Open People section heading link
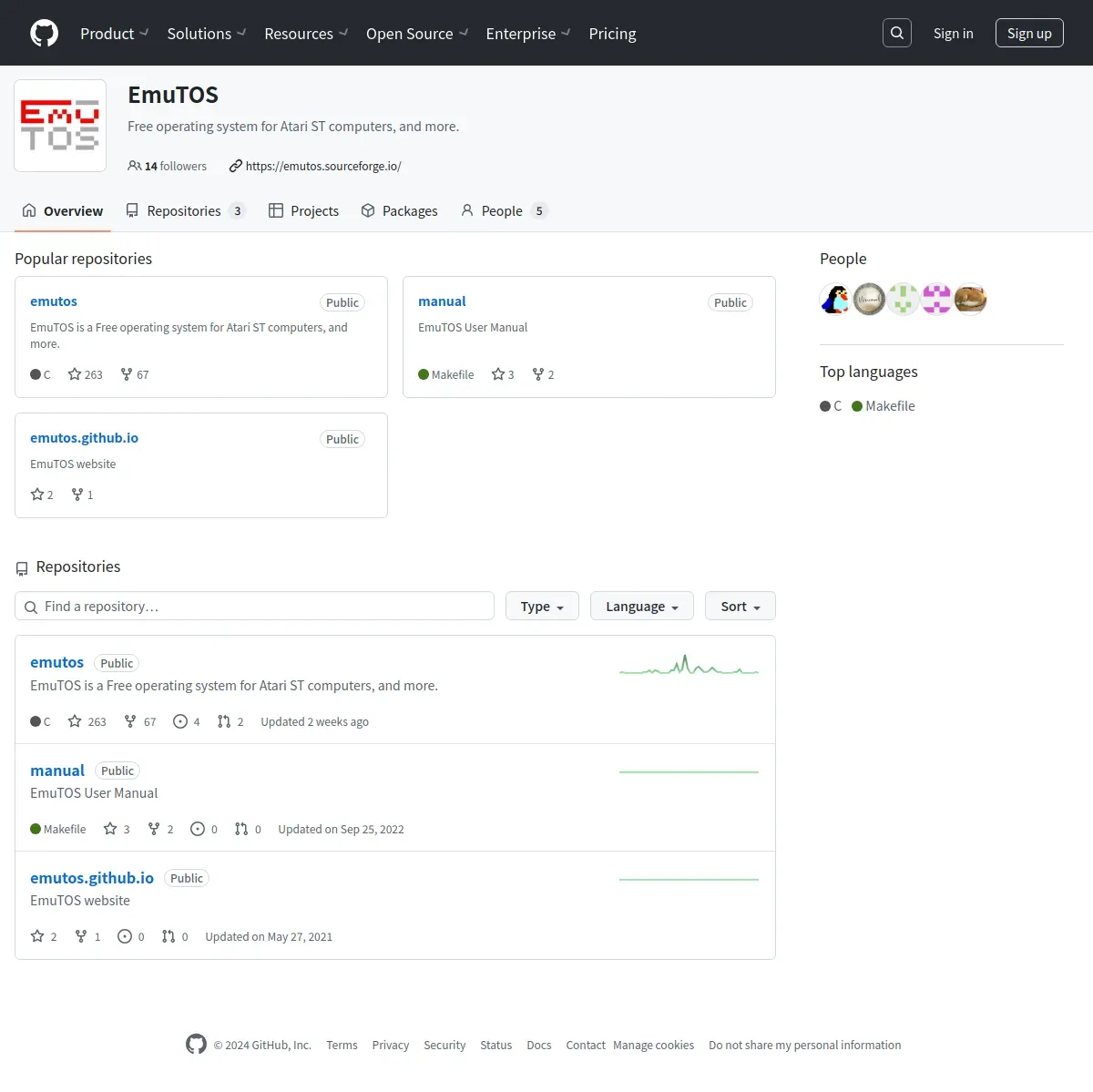The width and height of the screenshot is (1093, 1092). pos(843,259)
